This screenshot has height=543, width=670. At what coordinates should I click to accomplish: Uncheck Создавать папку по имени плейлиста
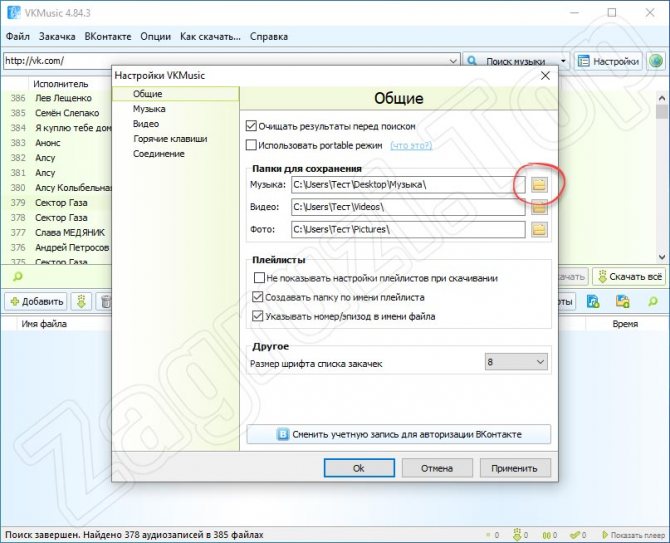(x=258, y=297)
